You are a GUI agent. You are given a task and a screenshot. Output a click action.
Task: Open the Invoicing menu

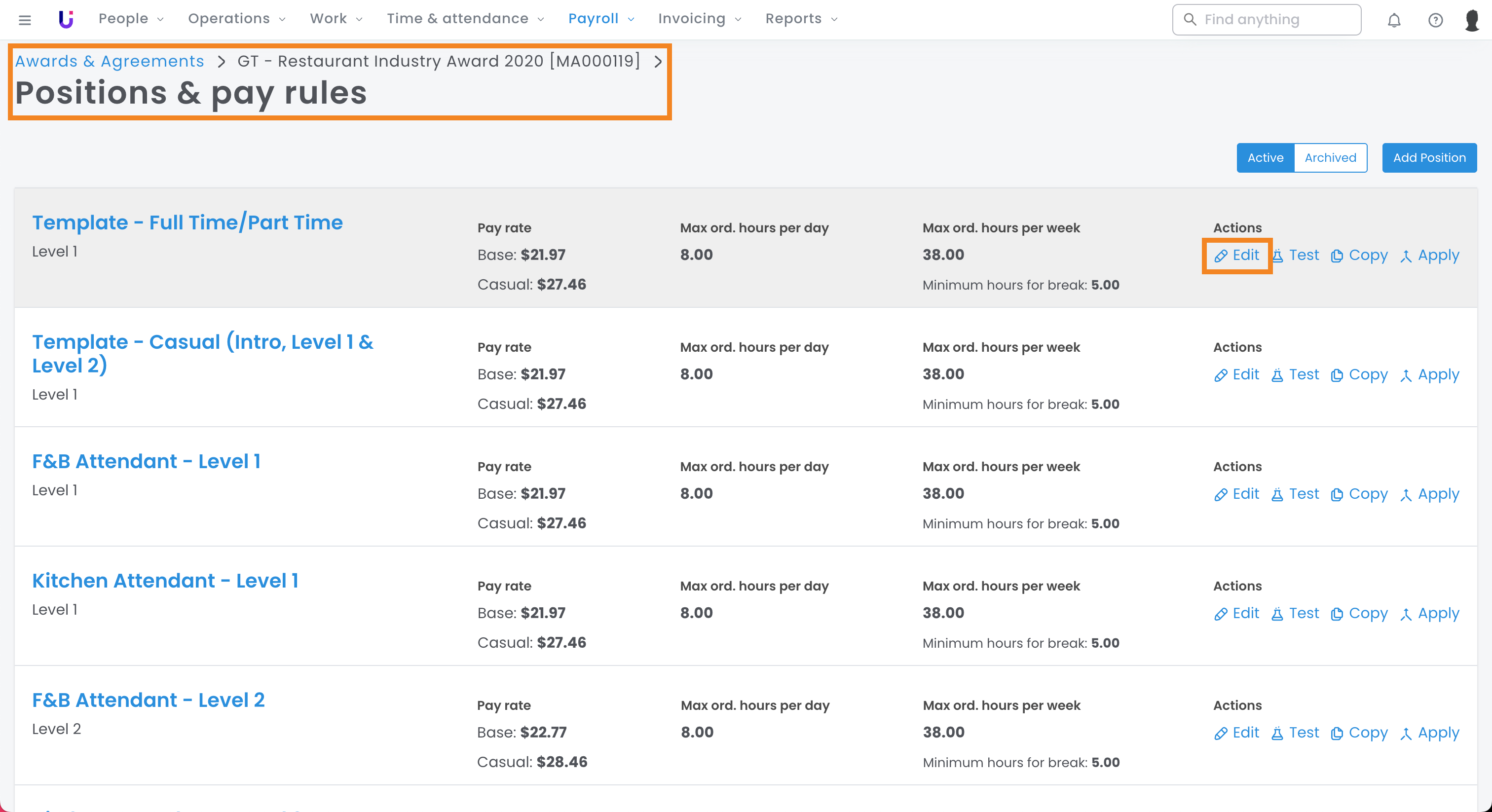(699, 19)
